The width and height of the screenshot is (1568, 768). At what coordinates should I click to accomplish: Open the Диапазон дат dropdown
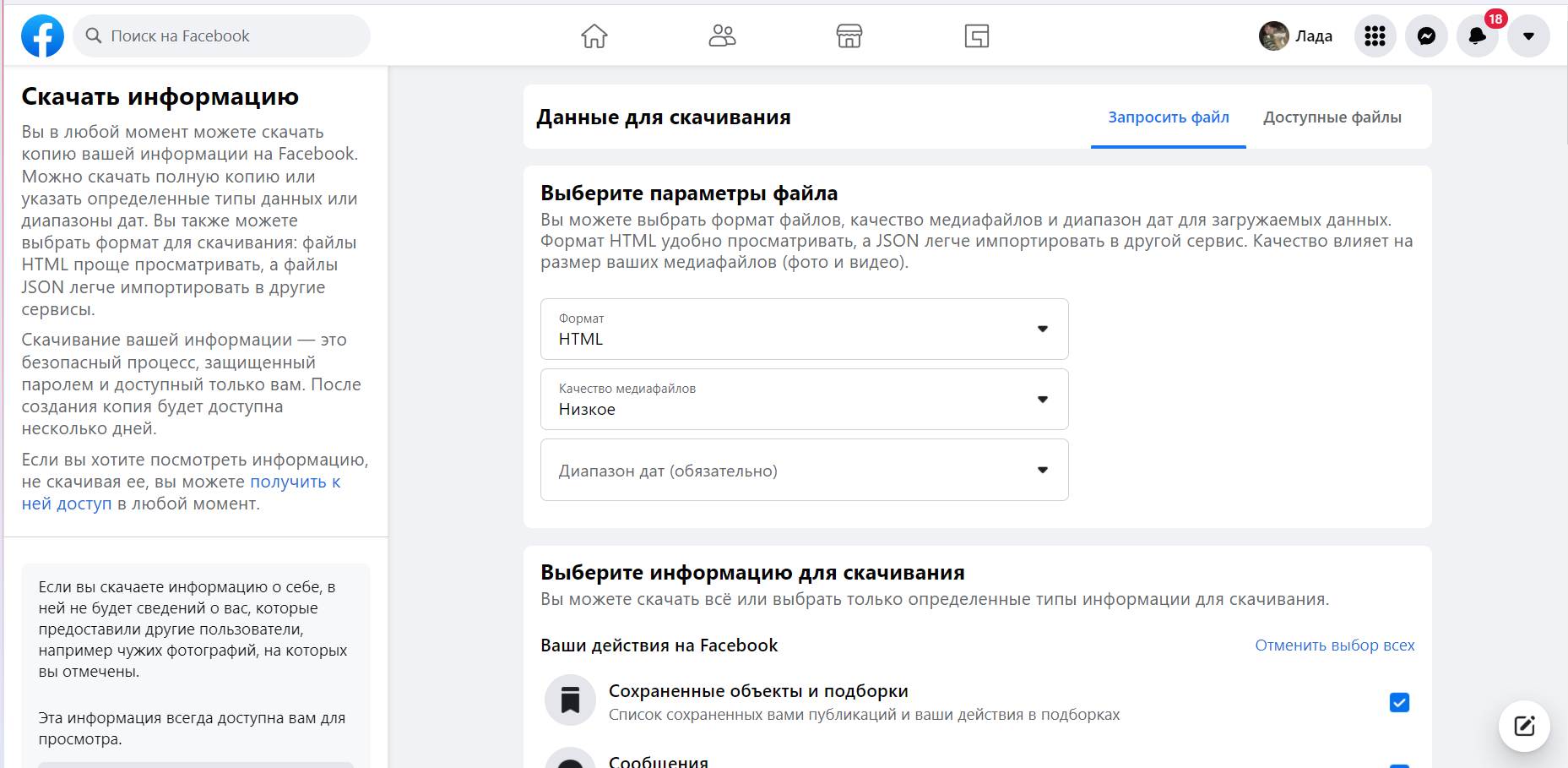click(x=805, y=470)
